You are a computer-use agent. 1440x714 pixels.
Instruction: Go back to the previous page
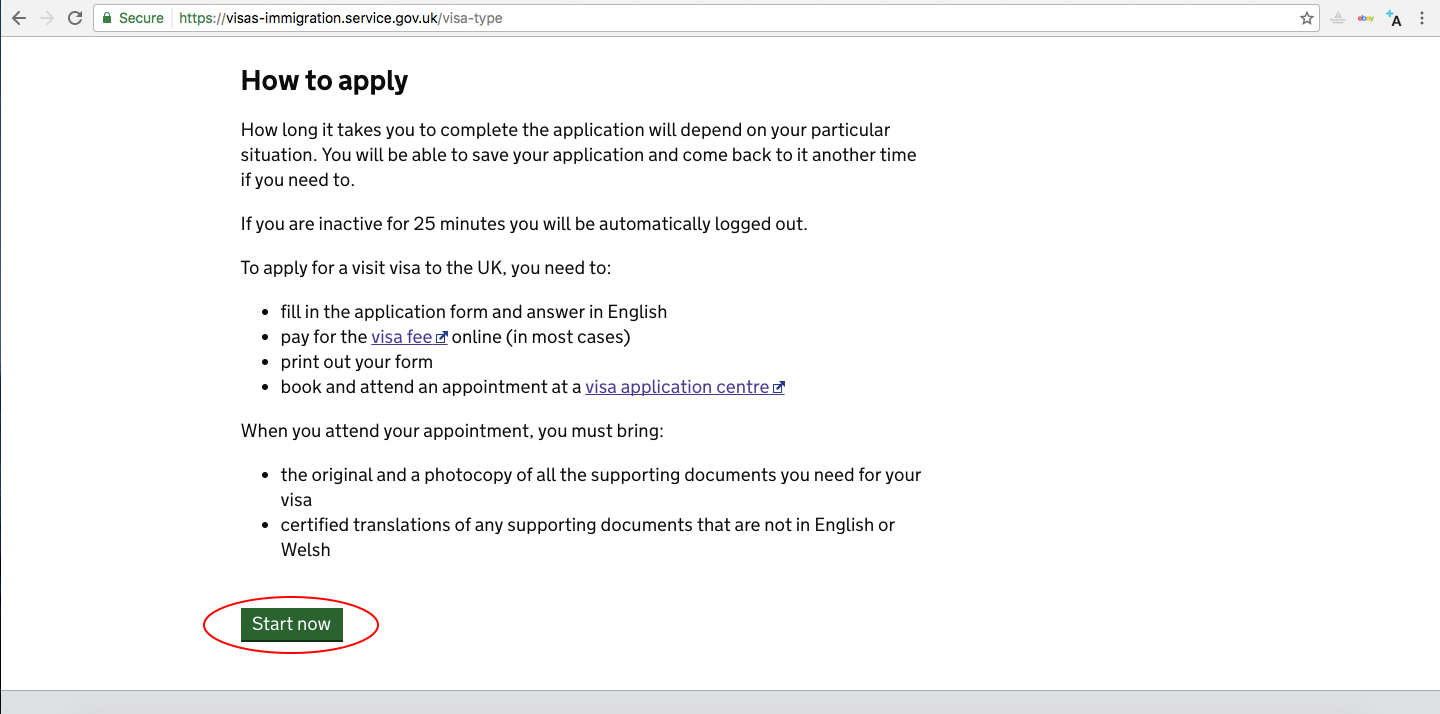pyautogui.click(x=19, y=18)
